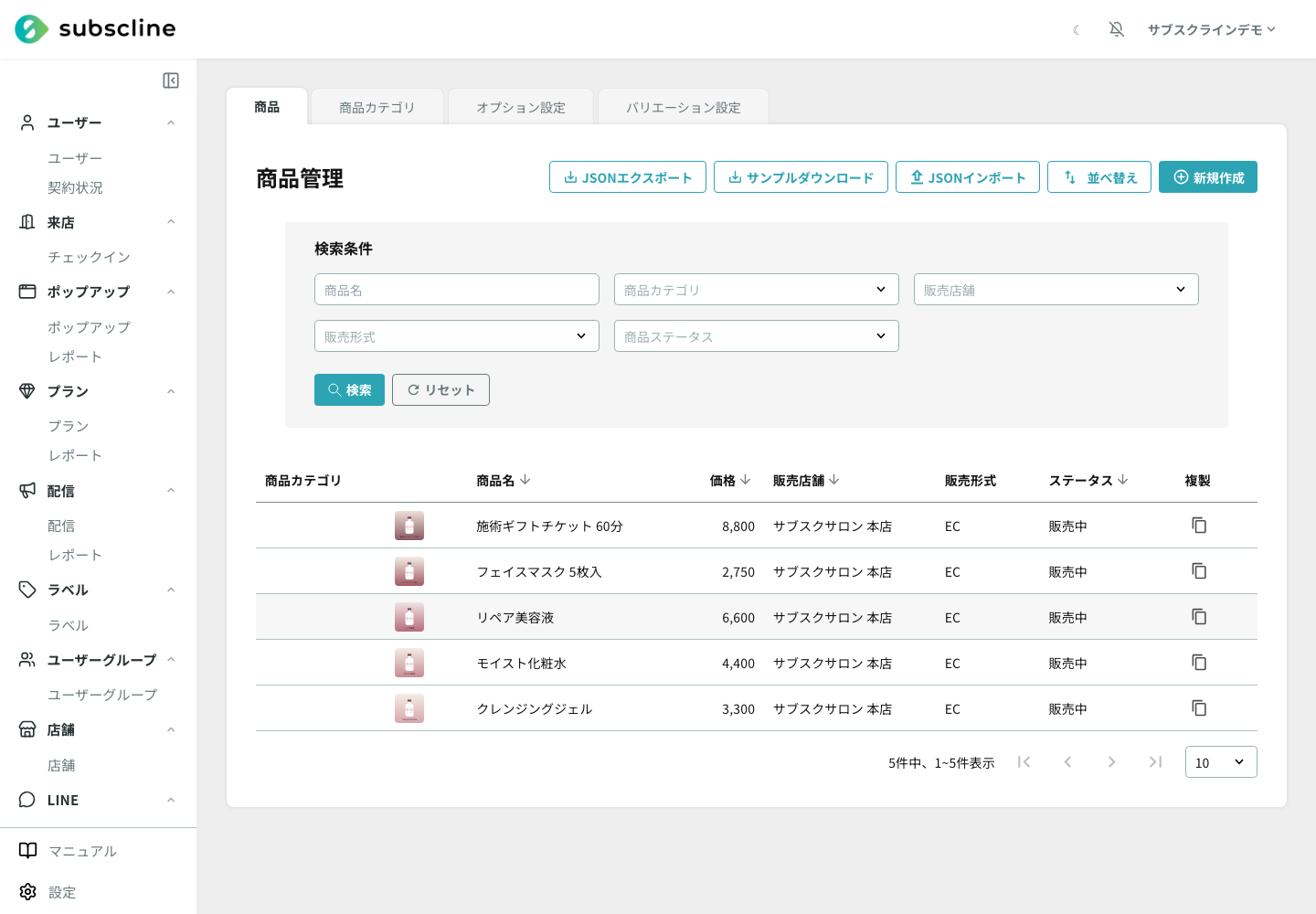This screenshot has height=914, width=1316.
Task: Duplicate the フェイスマスク 5枚入 product
Action: coord(1199,571)
